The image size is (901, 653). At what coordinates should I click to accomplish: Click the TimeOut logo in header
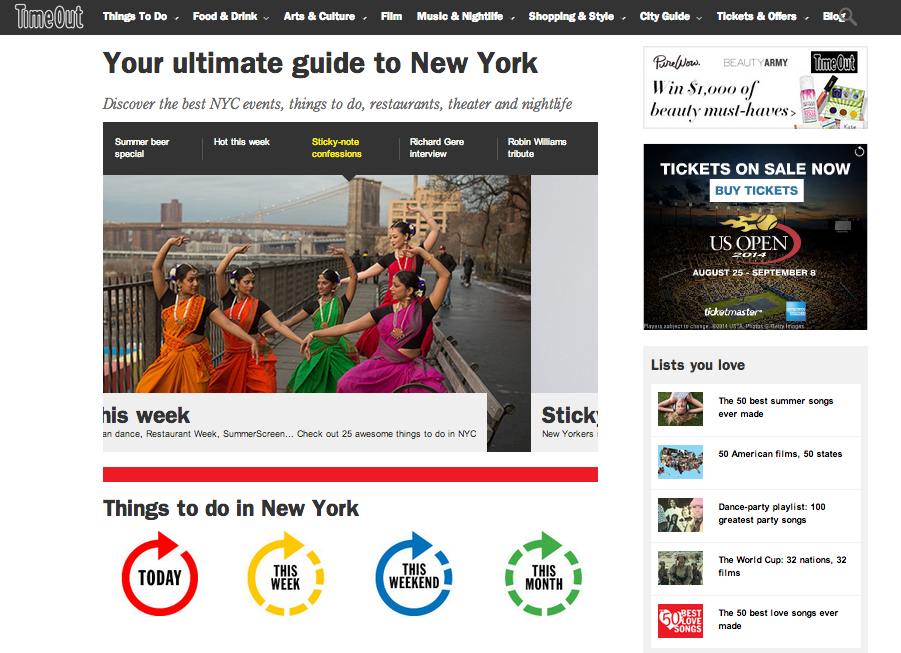tap(49, 17)
